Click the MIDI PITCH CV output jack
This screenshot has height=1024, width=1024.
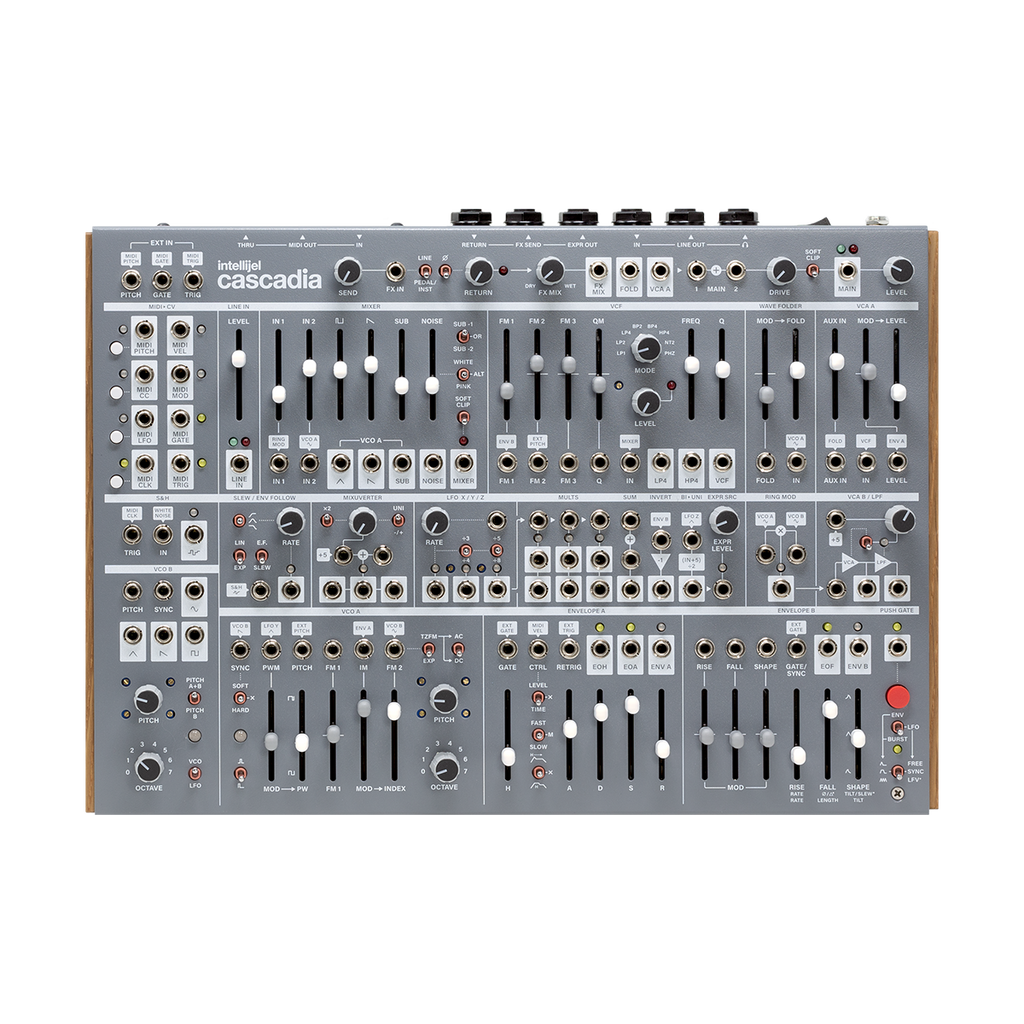pyautogui.click(x=143, y=330)
